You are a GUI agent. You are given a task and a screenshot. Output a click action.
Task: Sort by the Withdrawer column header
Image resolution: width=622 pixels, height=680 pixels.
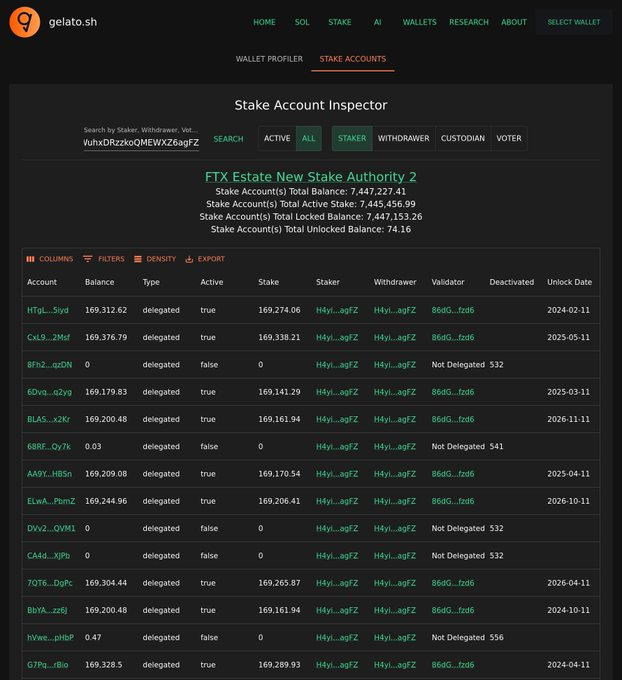click(395, 282)
